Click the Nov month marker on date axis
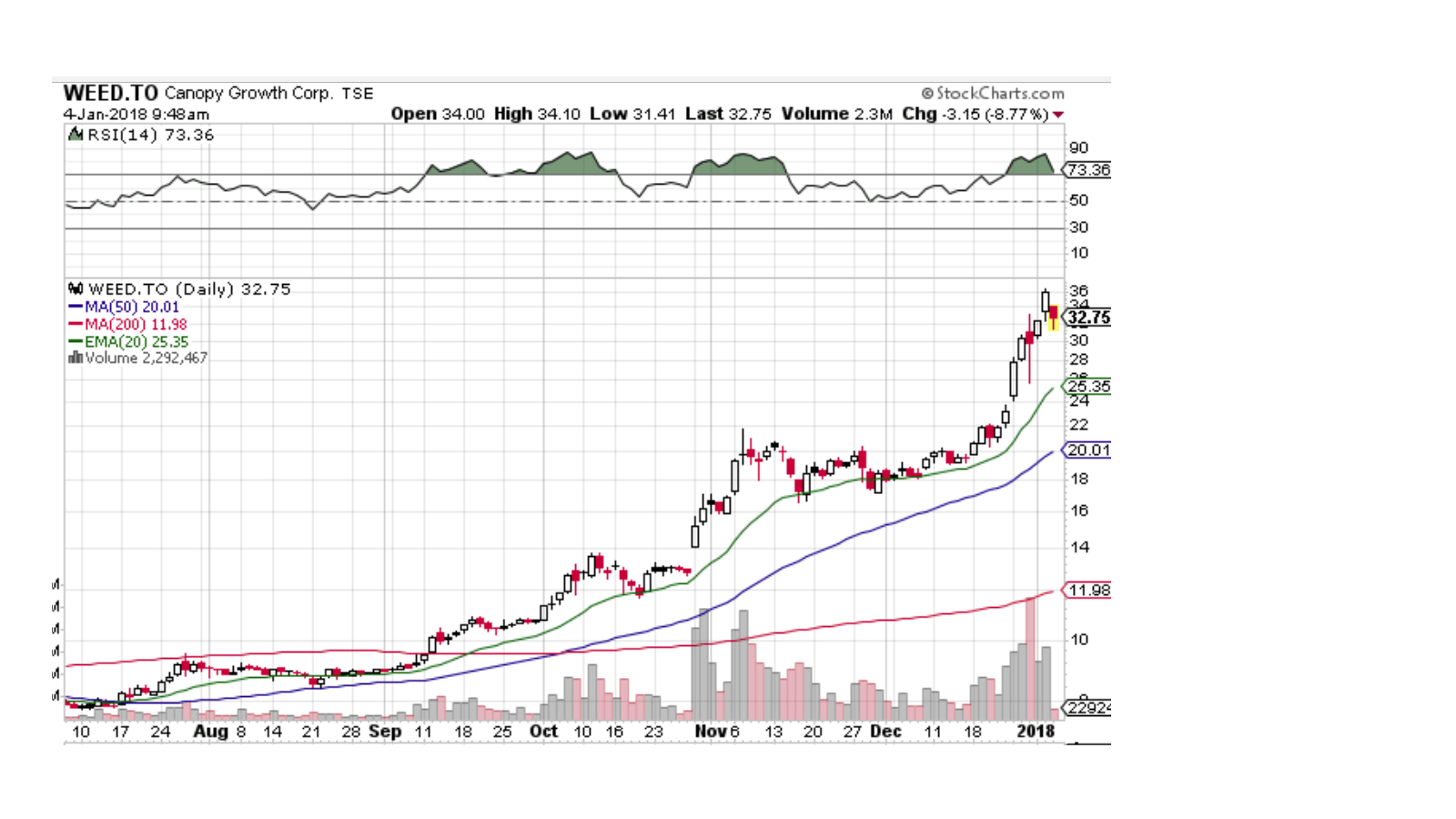The width and height of the screenshot is (1456, 819). pyautogui.click(x=710, y=732)
